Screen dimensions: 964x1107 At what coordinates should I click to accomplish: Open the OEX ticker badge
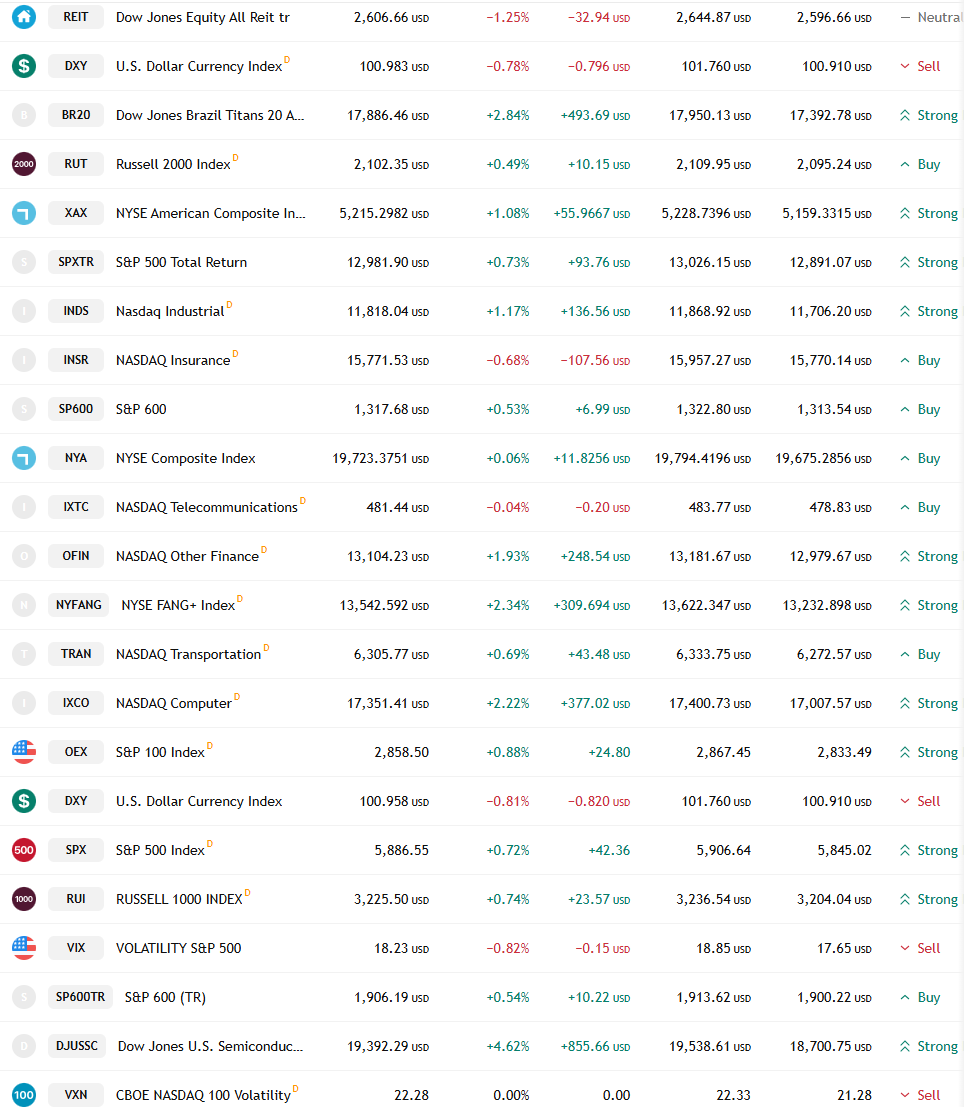[76, 752]
